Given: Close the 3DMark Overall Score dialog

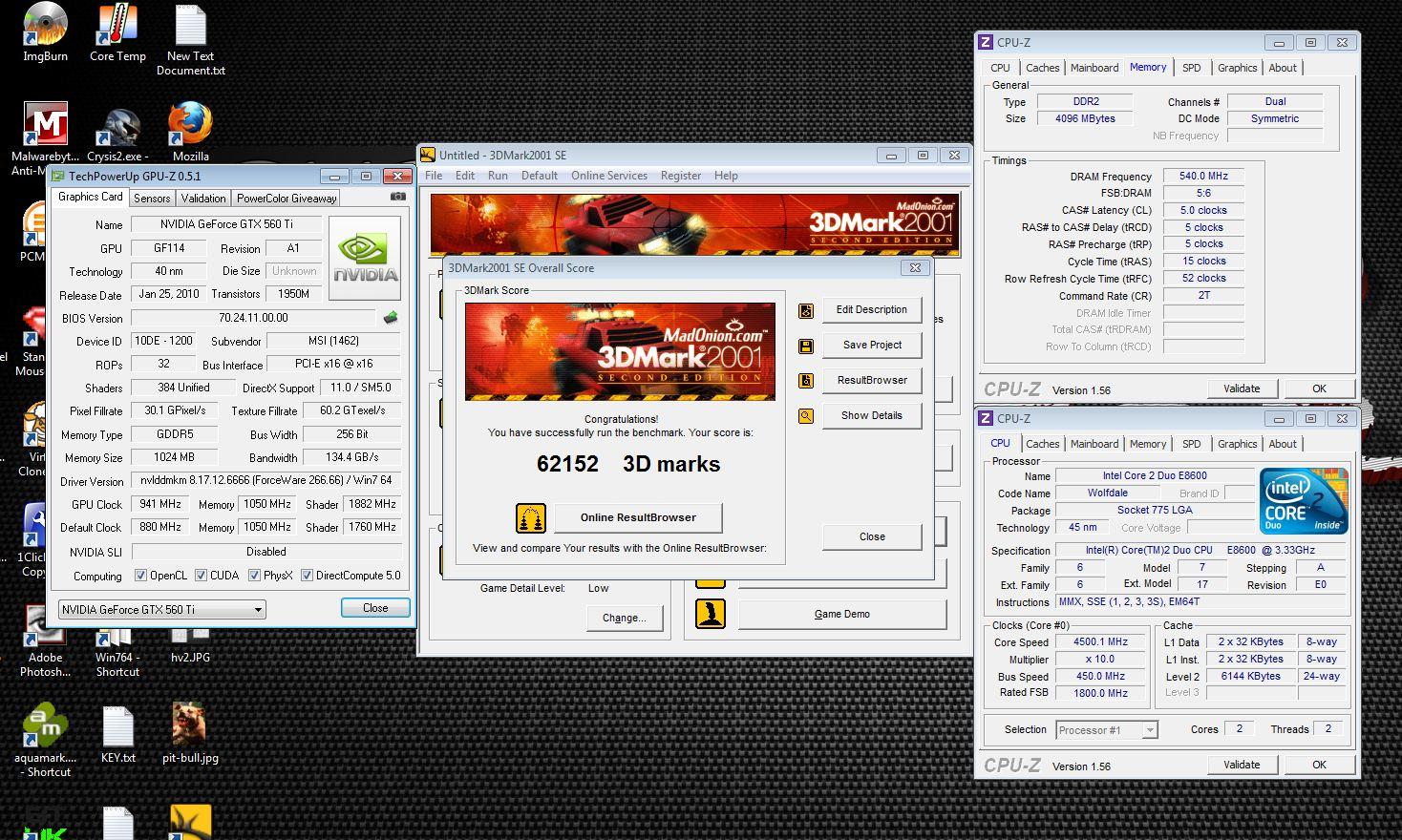Looking at the screenshot, I should coord(872,537).
